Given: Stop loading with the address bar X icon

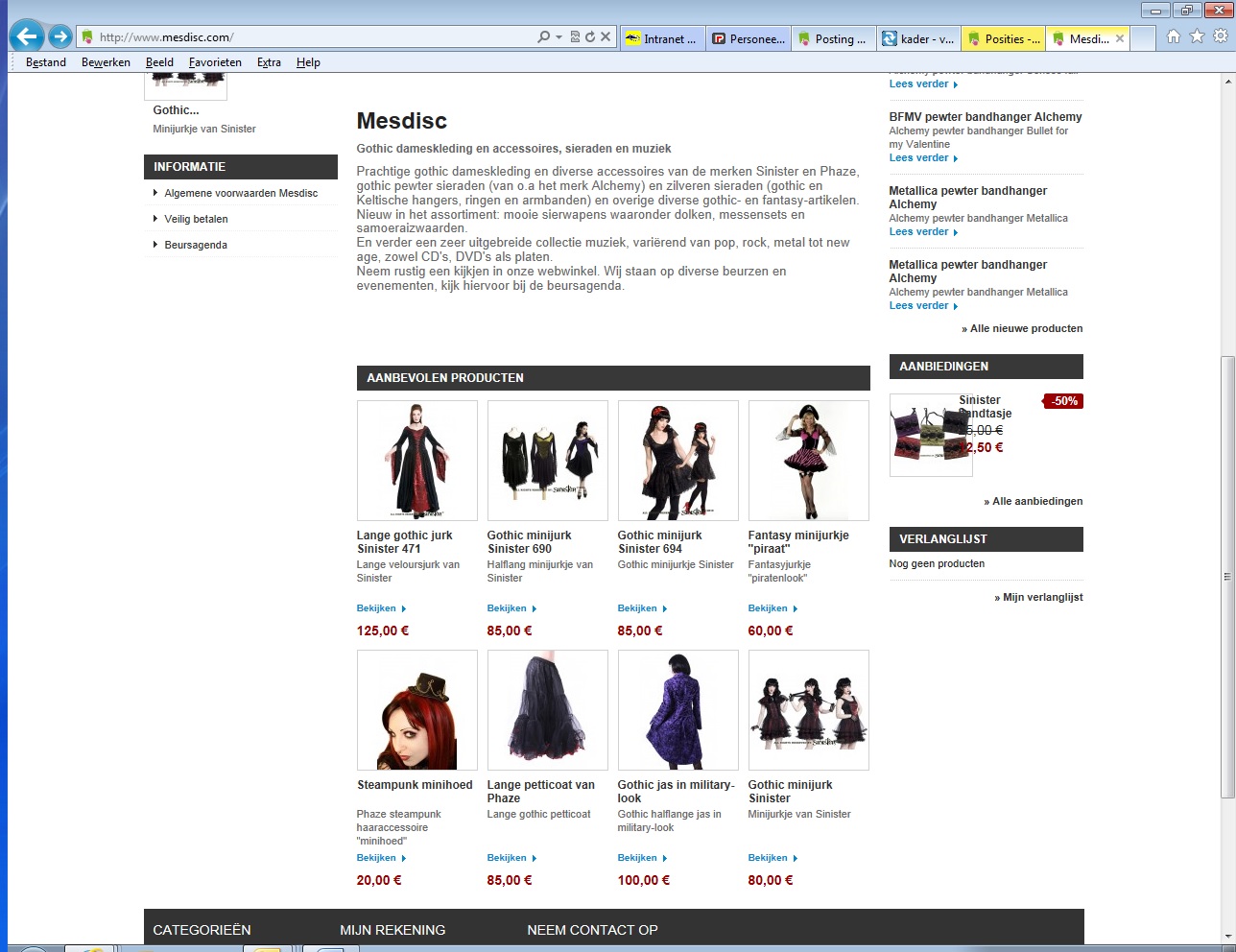Looking at the screenshot, I should [606, 37].
